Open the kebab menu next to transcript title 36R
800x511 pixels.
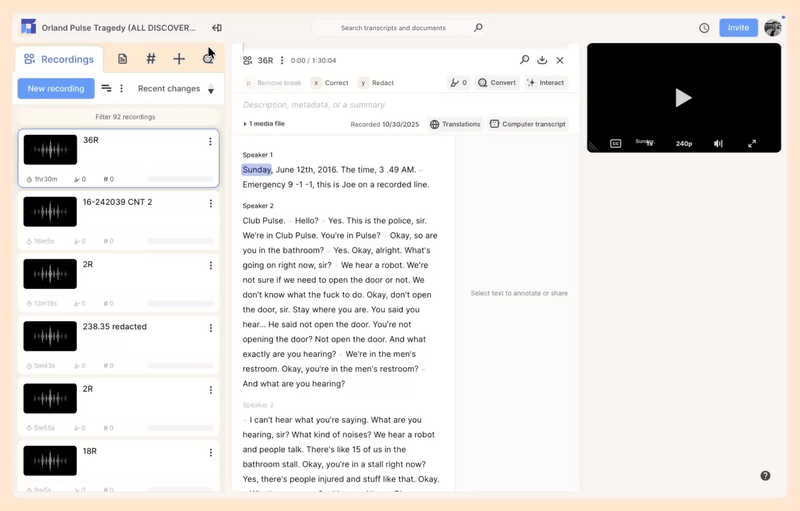[x=282, y=60]
